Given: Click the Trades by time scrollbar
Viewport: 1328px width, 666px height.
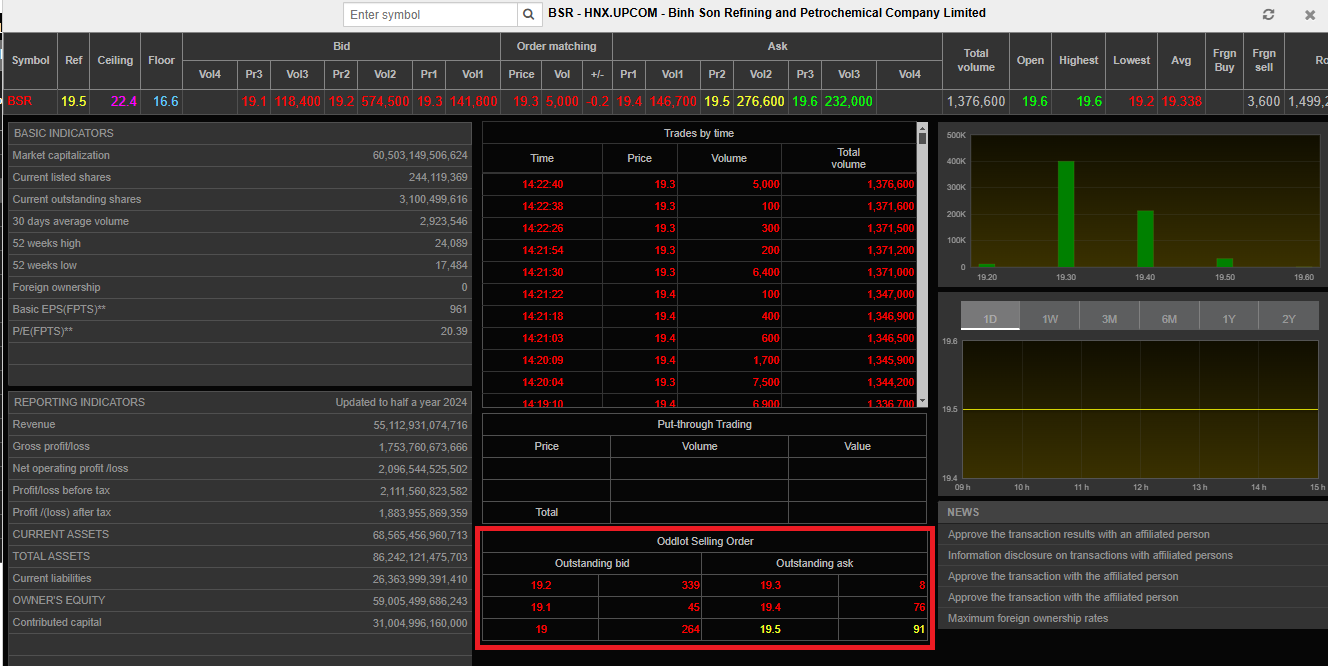Looking at the screenshot, I should click(x=922, y=265).
